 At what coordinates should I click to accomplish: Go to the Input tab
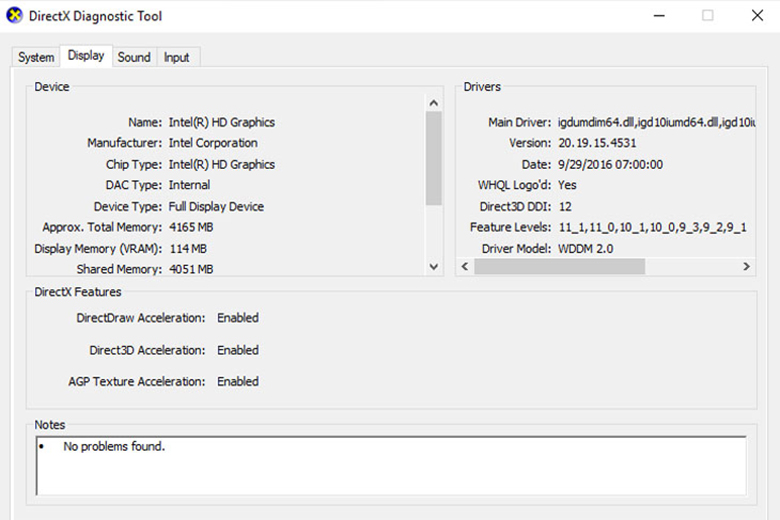pos(176,57)
